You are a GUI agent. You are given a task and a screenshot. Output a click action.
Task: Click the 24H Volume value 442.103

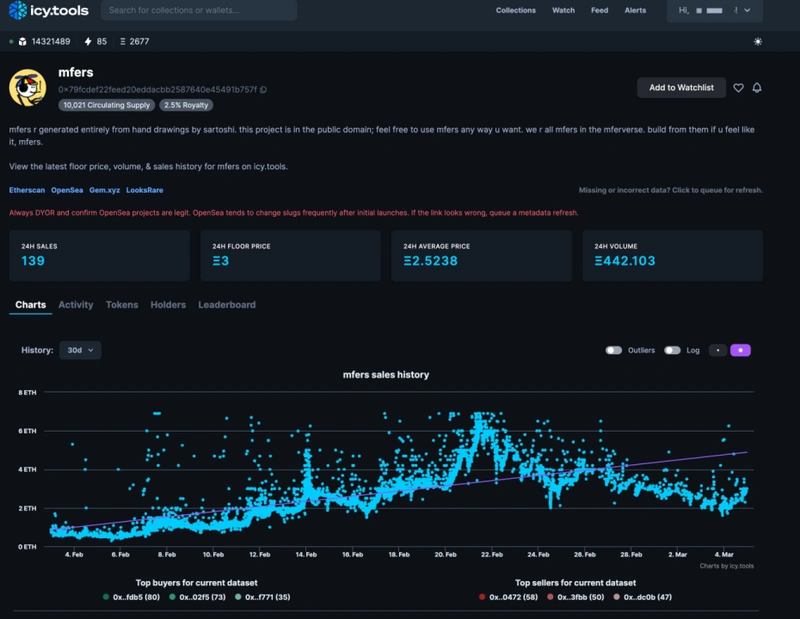[624, 261]
